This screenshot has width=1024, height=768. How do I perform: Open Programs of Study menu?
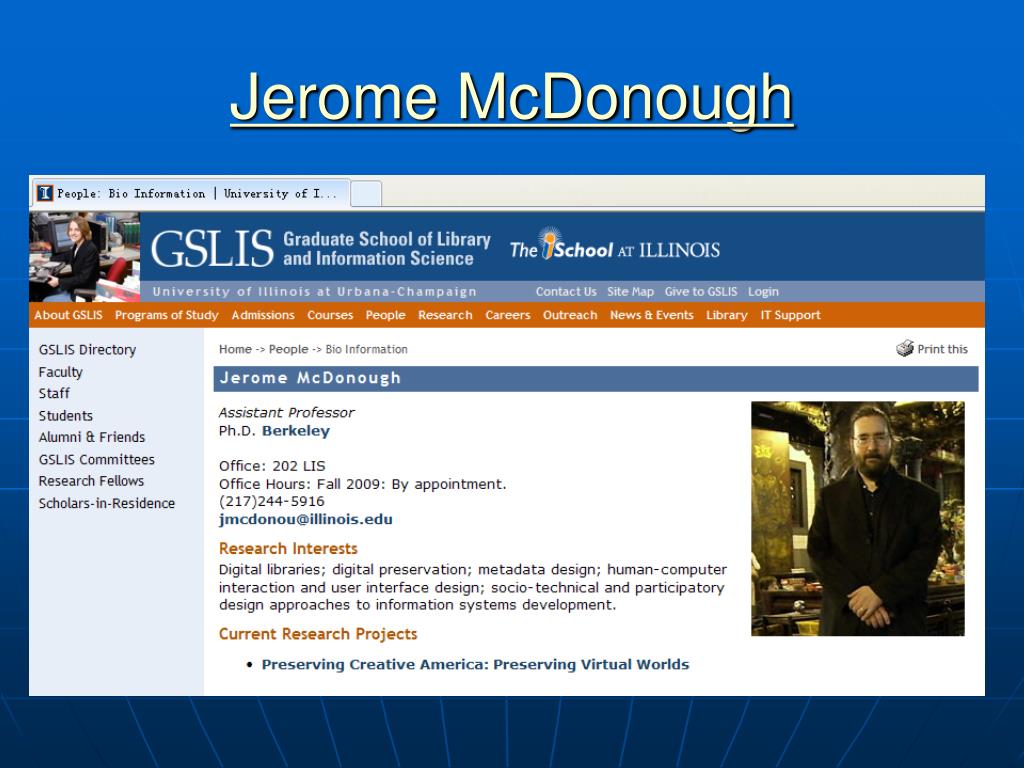167,315
